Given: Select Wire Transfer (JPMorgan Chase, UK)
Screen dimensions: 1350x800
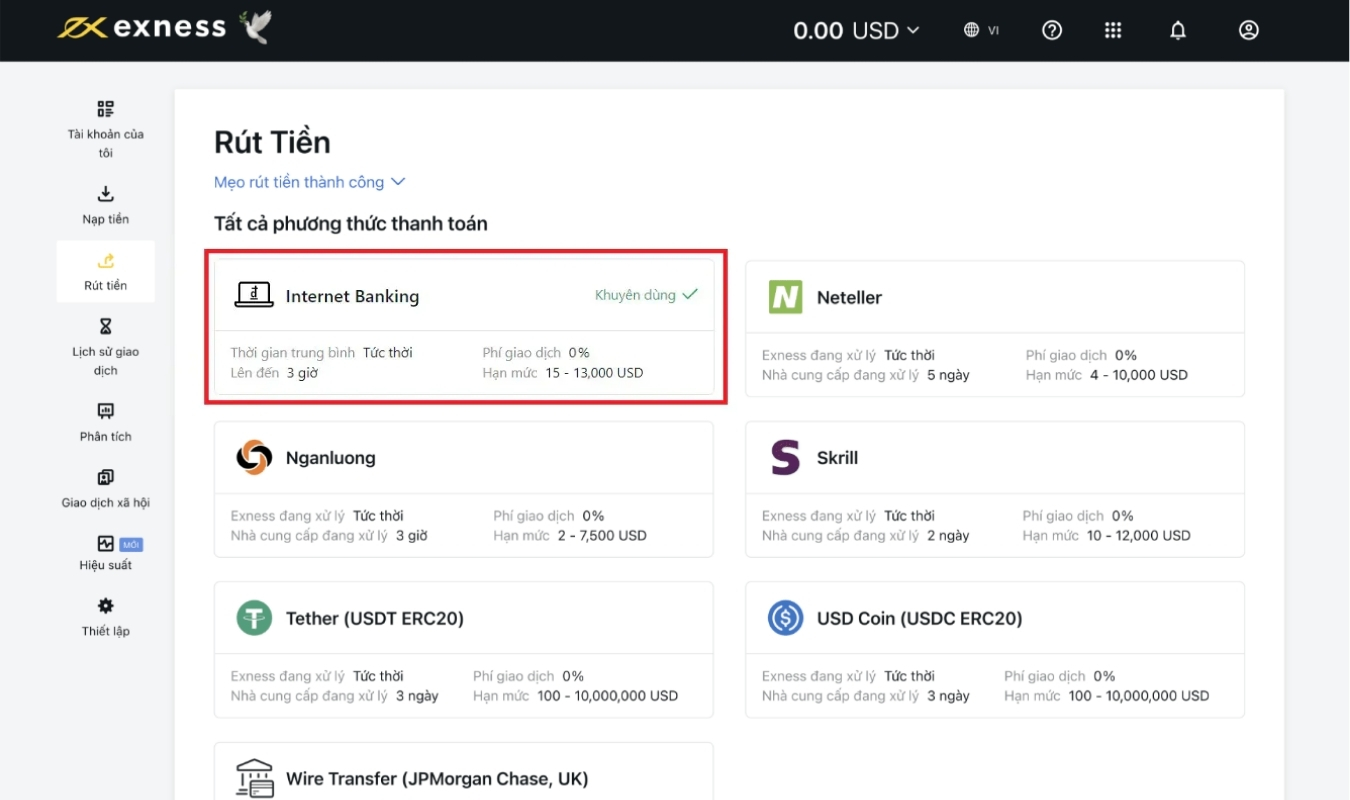Looking at the screenshot, I should [464, 771].
